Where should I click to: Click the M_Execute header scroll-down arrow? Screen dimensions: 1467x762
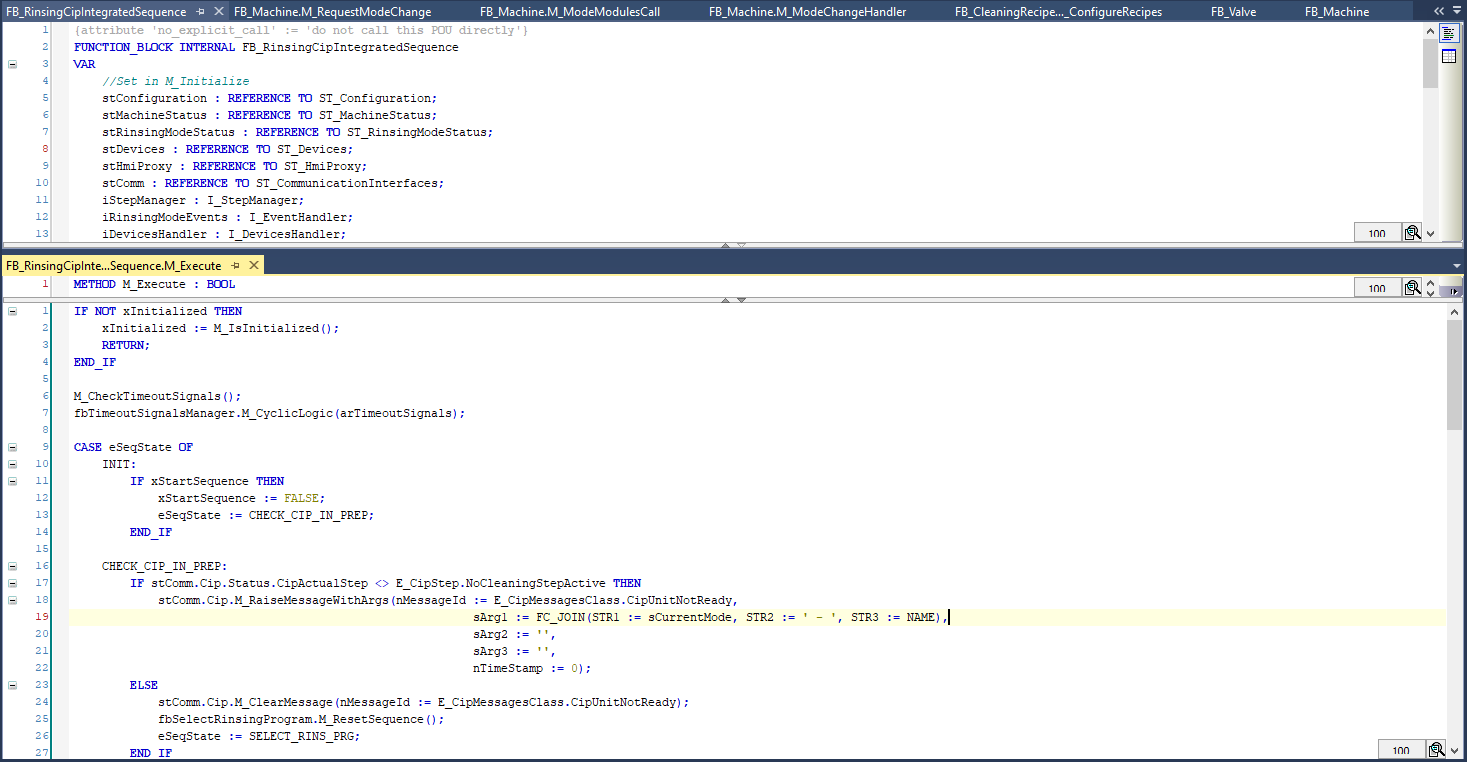pyautogui.click(x=1430, y=293)
